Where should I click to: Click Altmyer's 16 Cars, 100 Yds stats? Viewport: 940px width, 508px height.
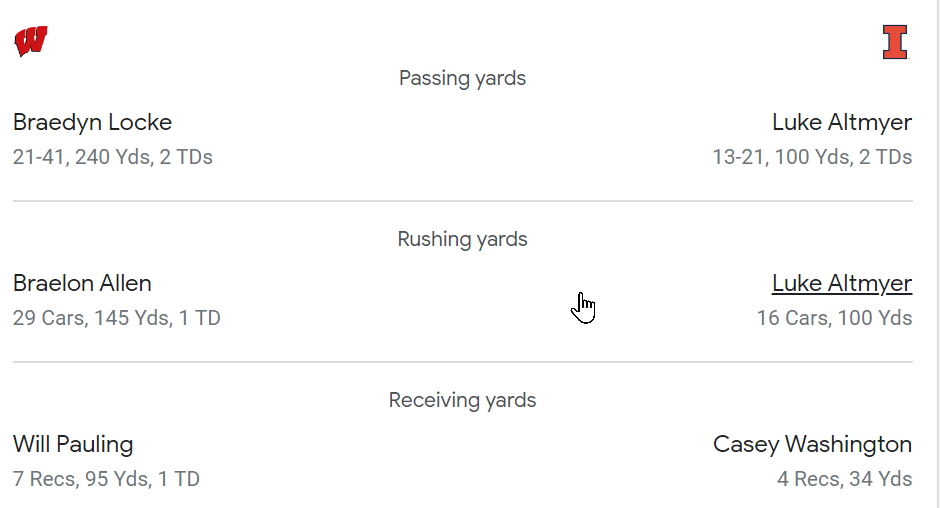pos(834,318)
